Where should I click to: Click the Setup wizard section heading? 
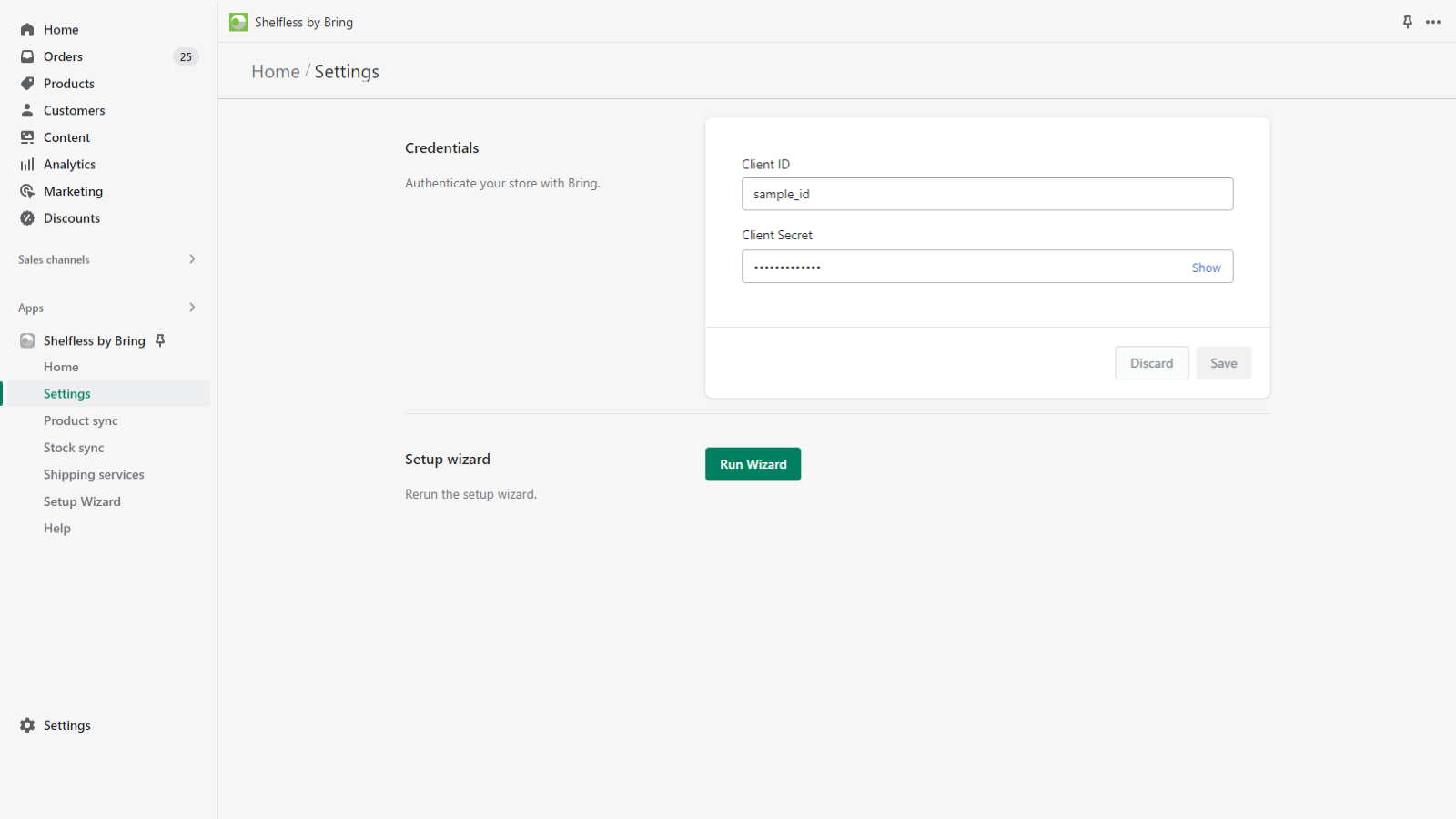point(448,460)
